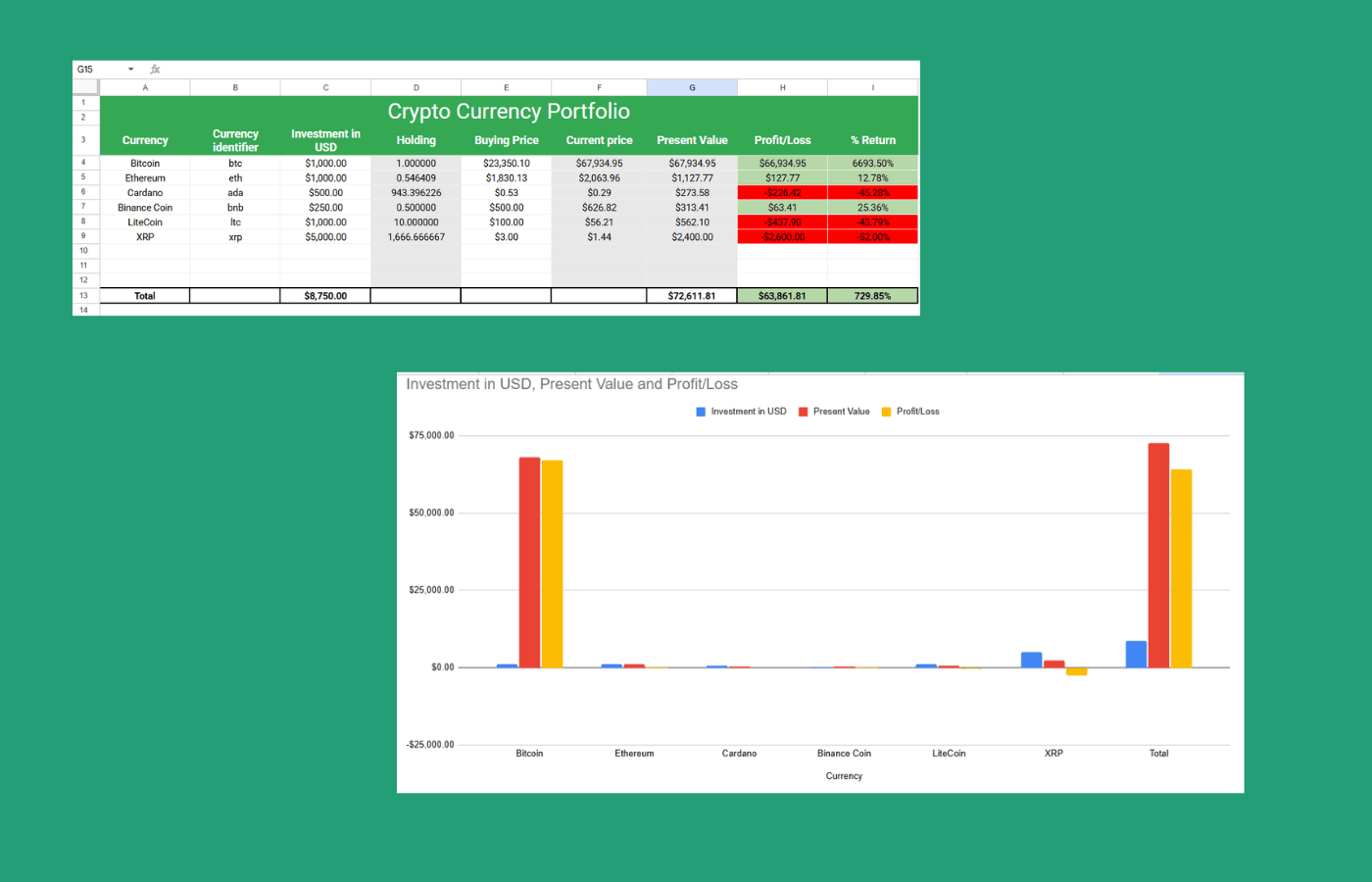Viewport: 1372px width, 882px height.
Task: Click the fx formula bar icon
Action: click(155, 70)
